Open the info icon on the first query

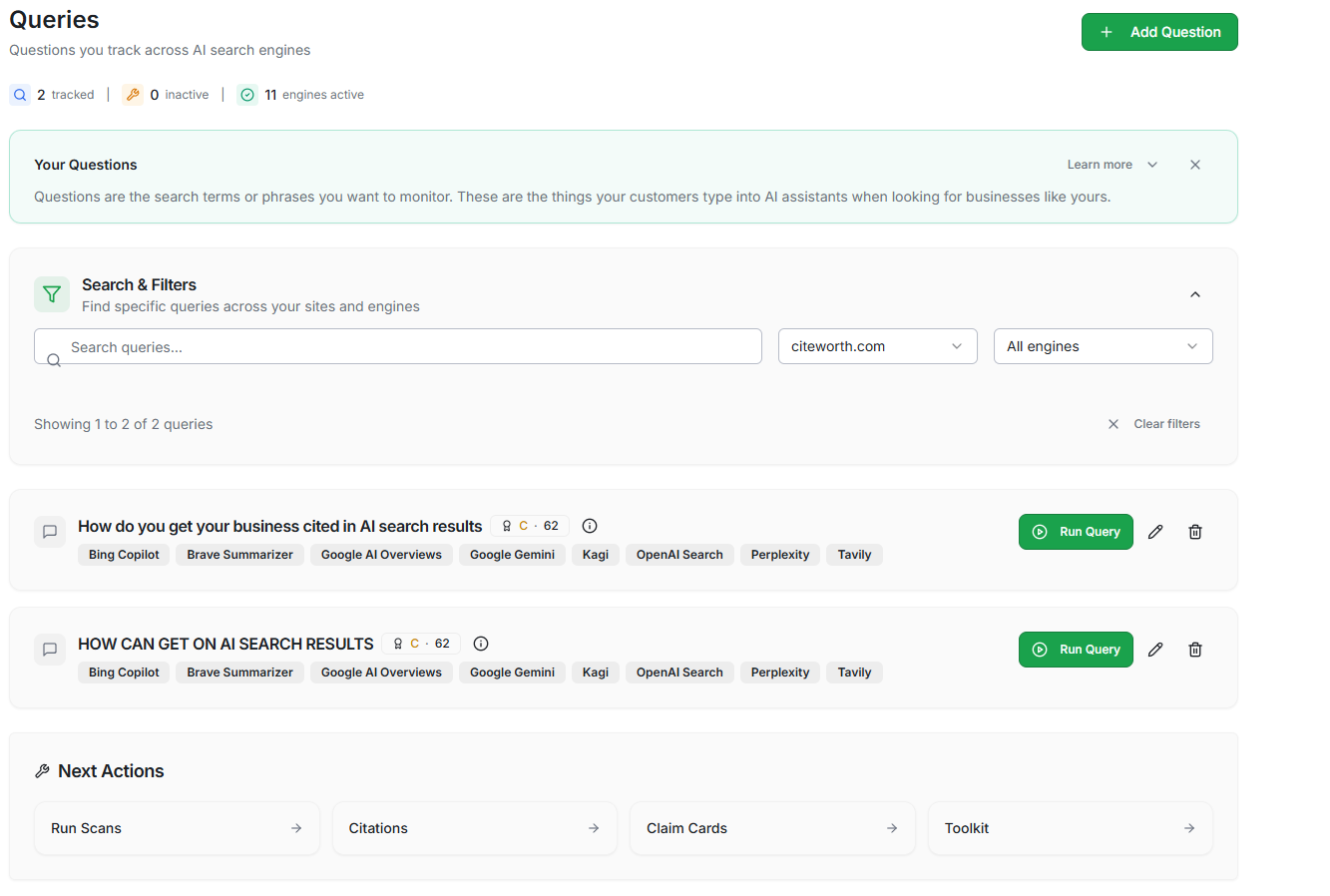pos(589,526)
